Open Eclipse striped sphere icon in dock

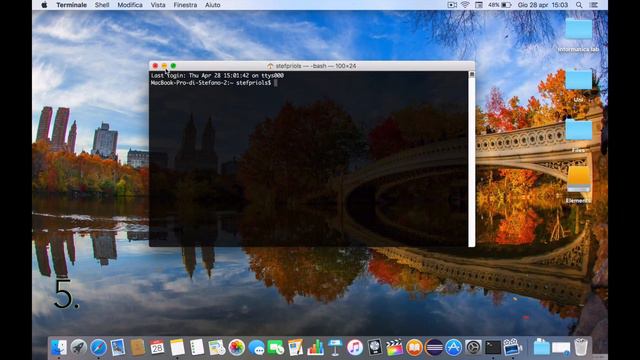[434, 347]
